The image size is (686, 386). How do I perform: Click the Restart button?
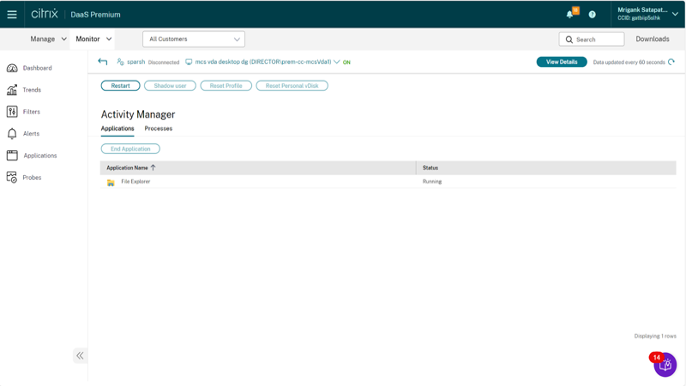point(120,86)
